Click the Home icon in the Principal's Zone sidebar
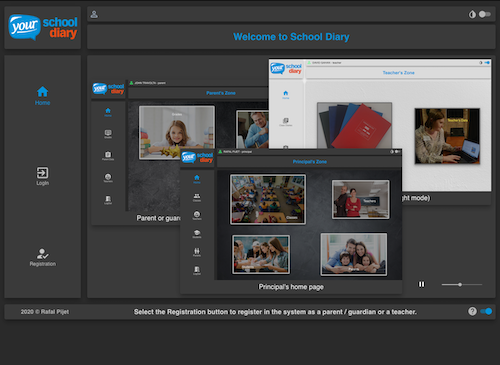Image resolution: width=500 pixels, height=365 pixels. [197, 179]
